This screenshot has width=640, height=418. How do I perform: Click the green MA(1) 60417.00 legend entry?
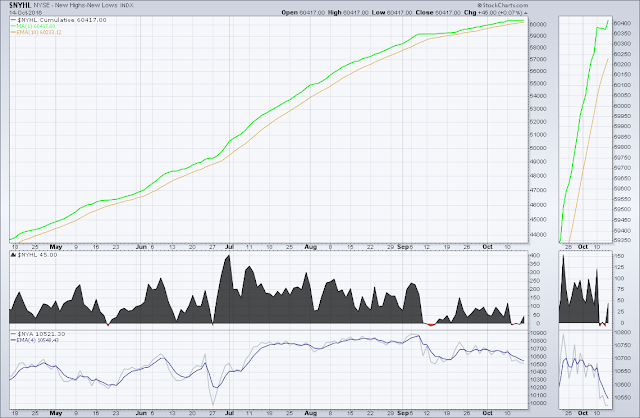[x=33, y=26]
